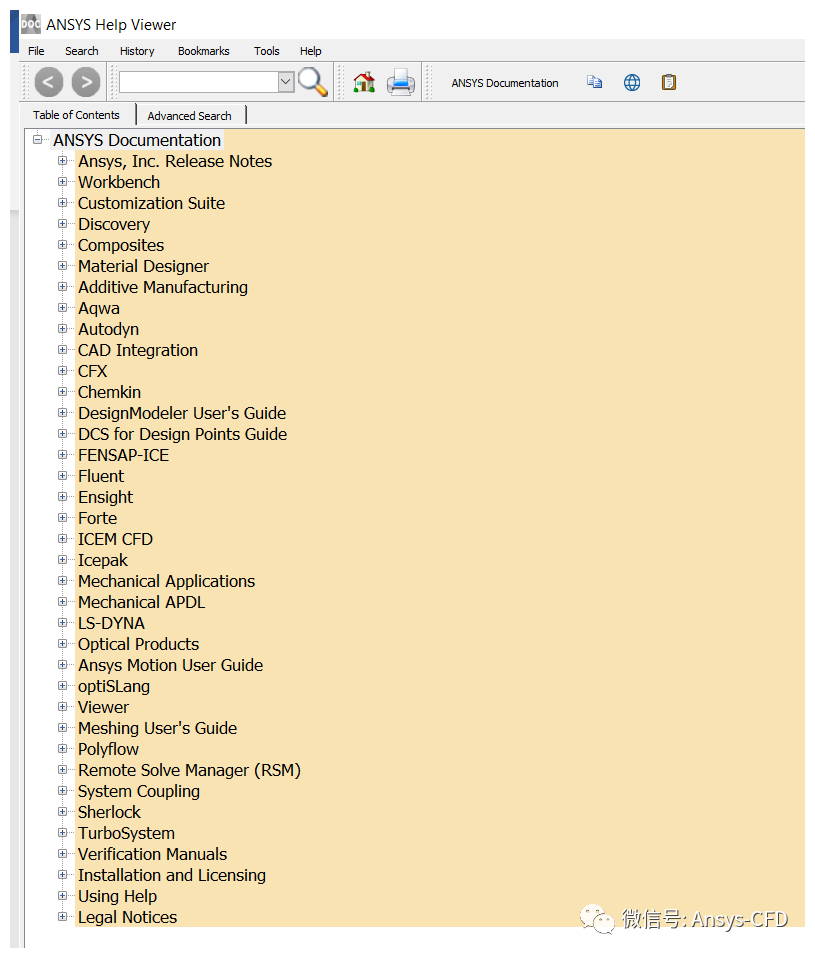Expand the Mechanical APDL node

pos(63,602)
